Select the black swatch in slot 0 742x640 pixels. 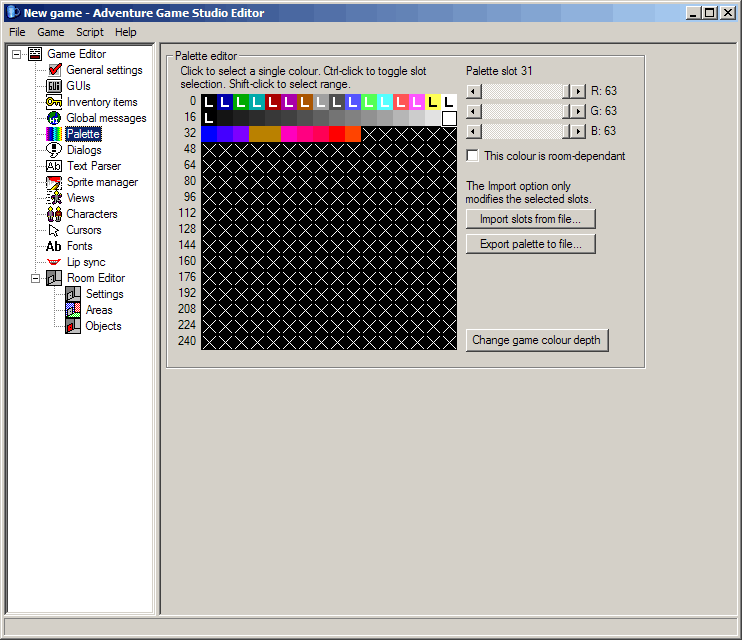click(209, 102)
